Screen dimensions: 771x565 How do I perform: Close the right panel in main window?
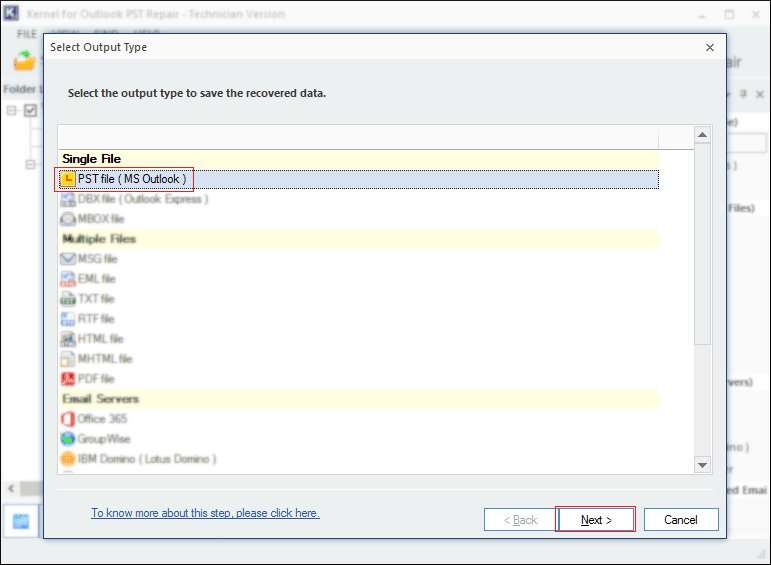[760, 94]
